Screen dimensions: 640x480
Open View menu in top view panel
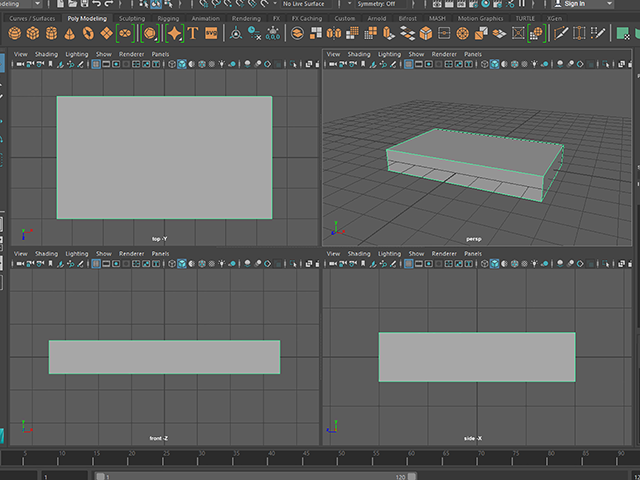[x=20, y=54]
